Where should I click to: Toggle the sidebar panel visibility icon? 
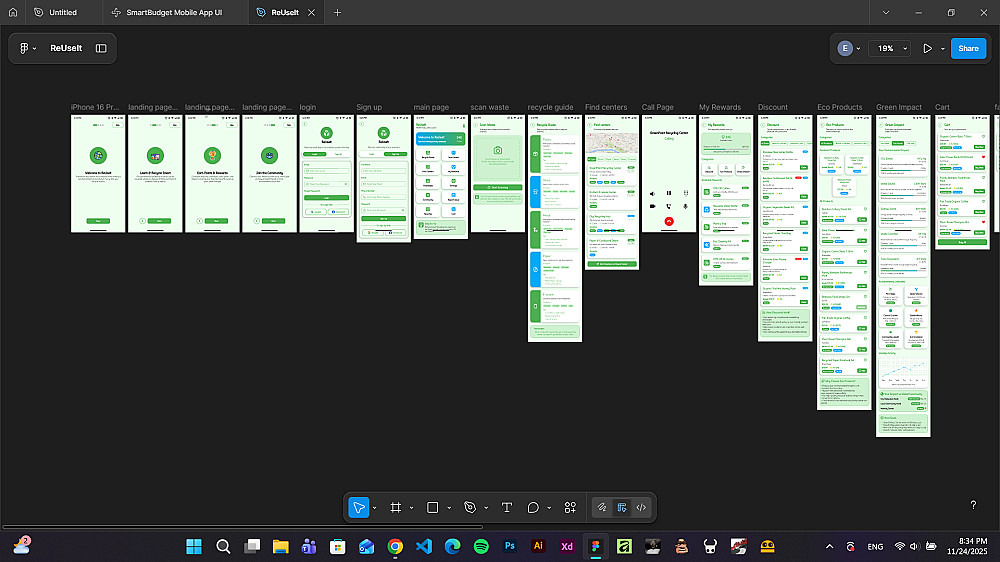(x=101, y=48)
